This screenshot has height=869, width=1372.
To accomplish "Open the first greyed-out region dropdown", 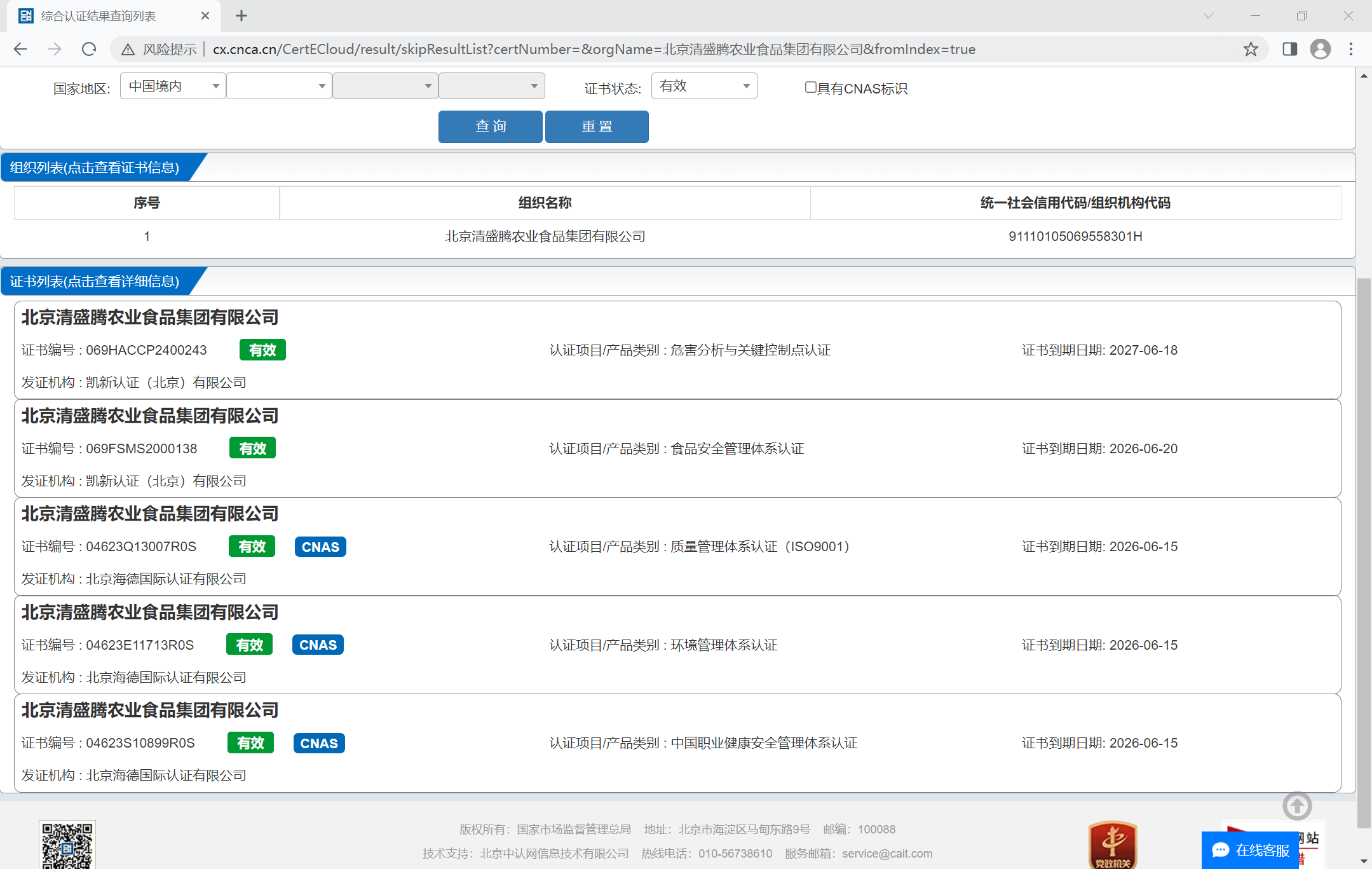I will pos(385,86).
